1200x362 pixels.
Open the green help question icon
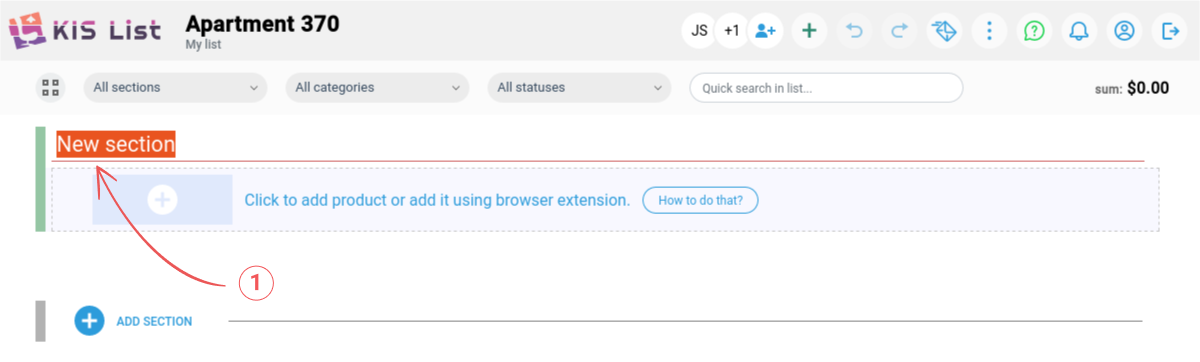1034,31
